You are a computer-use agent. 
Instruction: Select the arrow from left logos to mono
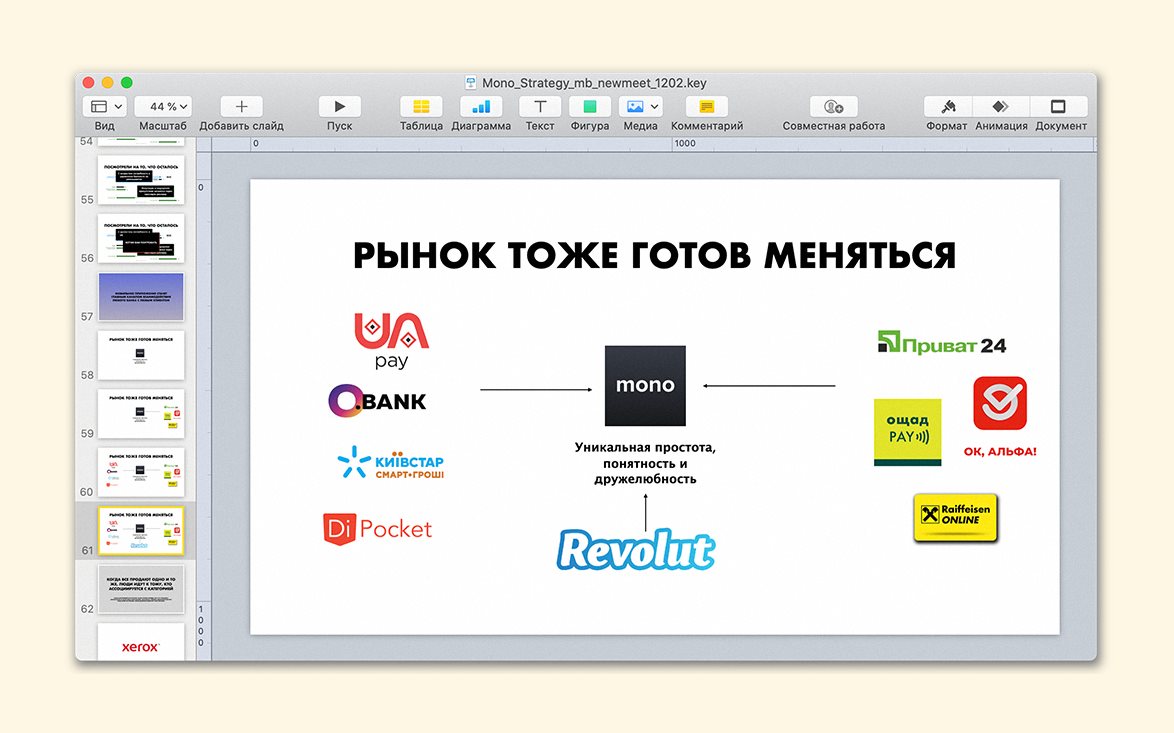pos(536,389)
